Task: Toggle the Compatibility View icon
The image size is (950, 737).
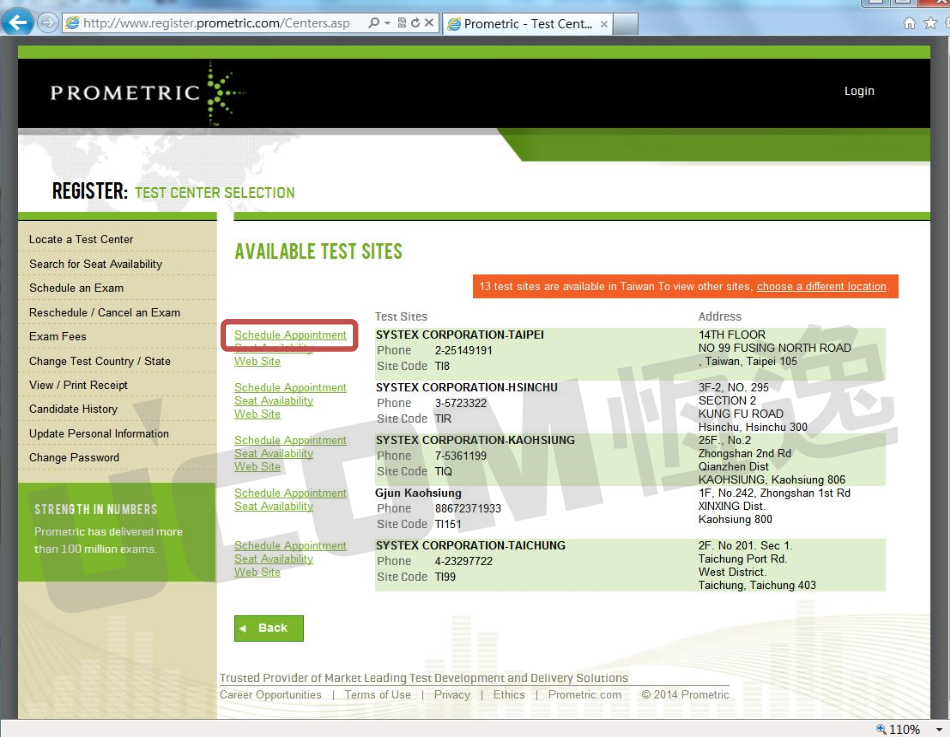Action: coord(401,23)
